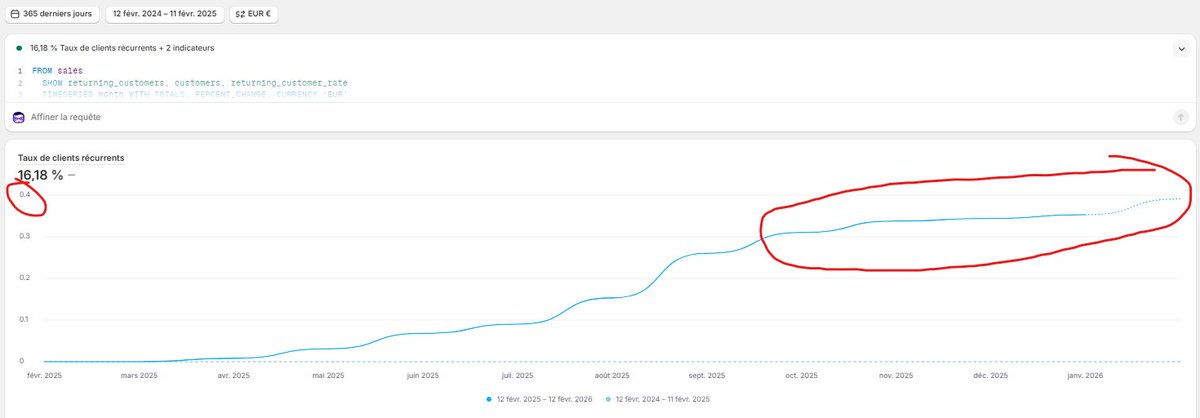Open the EUR € currency selector
1200x418 pixels.
[255, 15]
